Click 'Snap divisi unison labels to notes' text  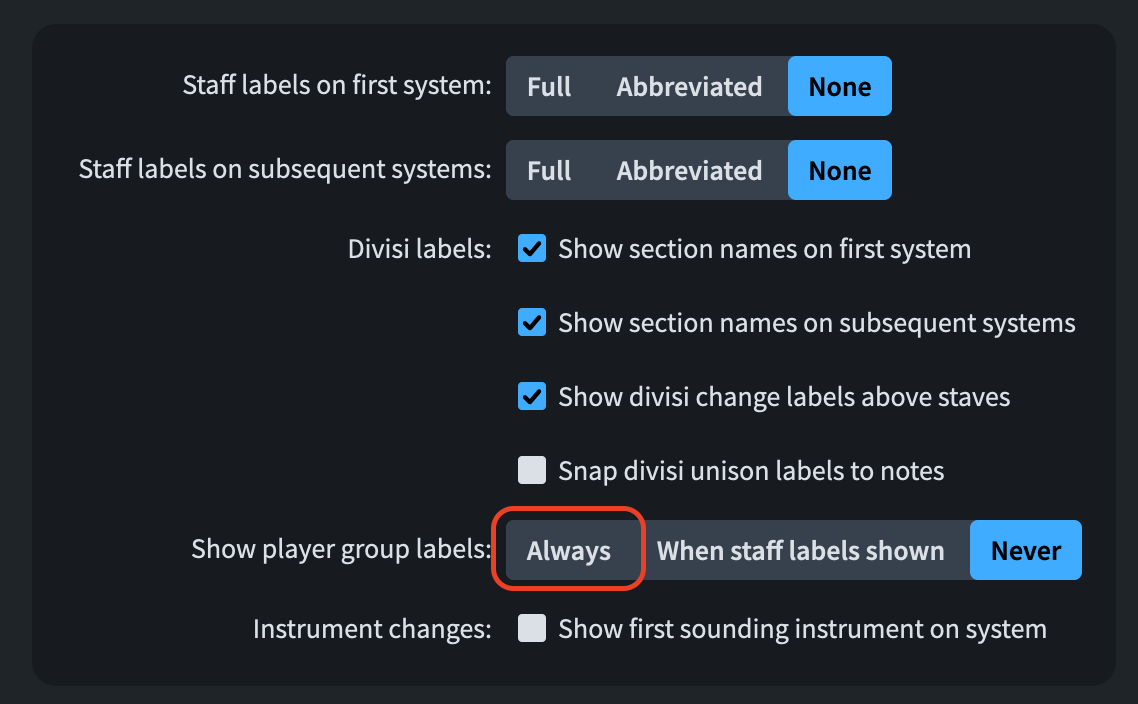tap(751, 470)
